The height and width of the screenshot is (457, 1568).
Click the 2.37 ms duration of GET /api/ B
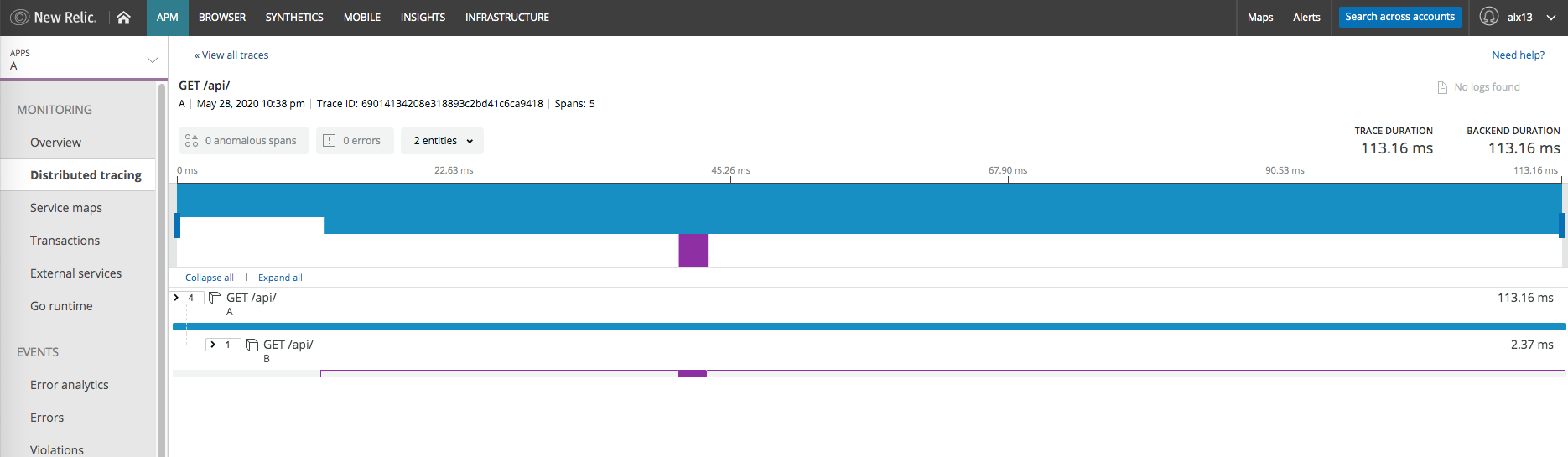pos(1532,345)
